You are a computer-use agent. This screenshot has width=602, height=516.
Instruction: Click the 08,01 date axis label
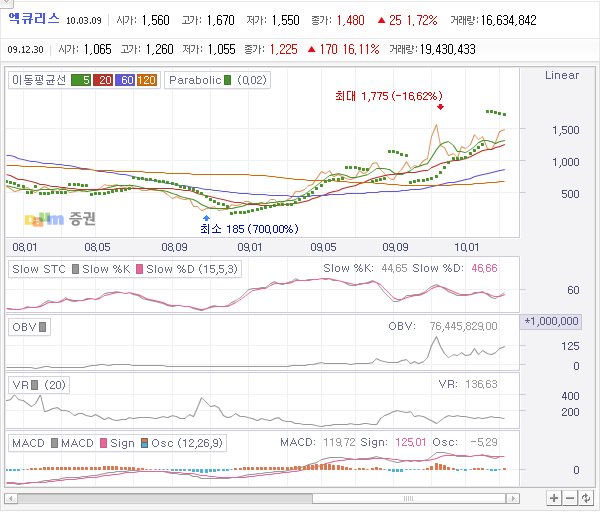[x=25, y=247]
